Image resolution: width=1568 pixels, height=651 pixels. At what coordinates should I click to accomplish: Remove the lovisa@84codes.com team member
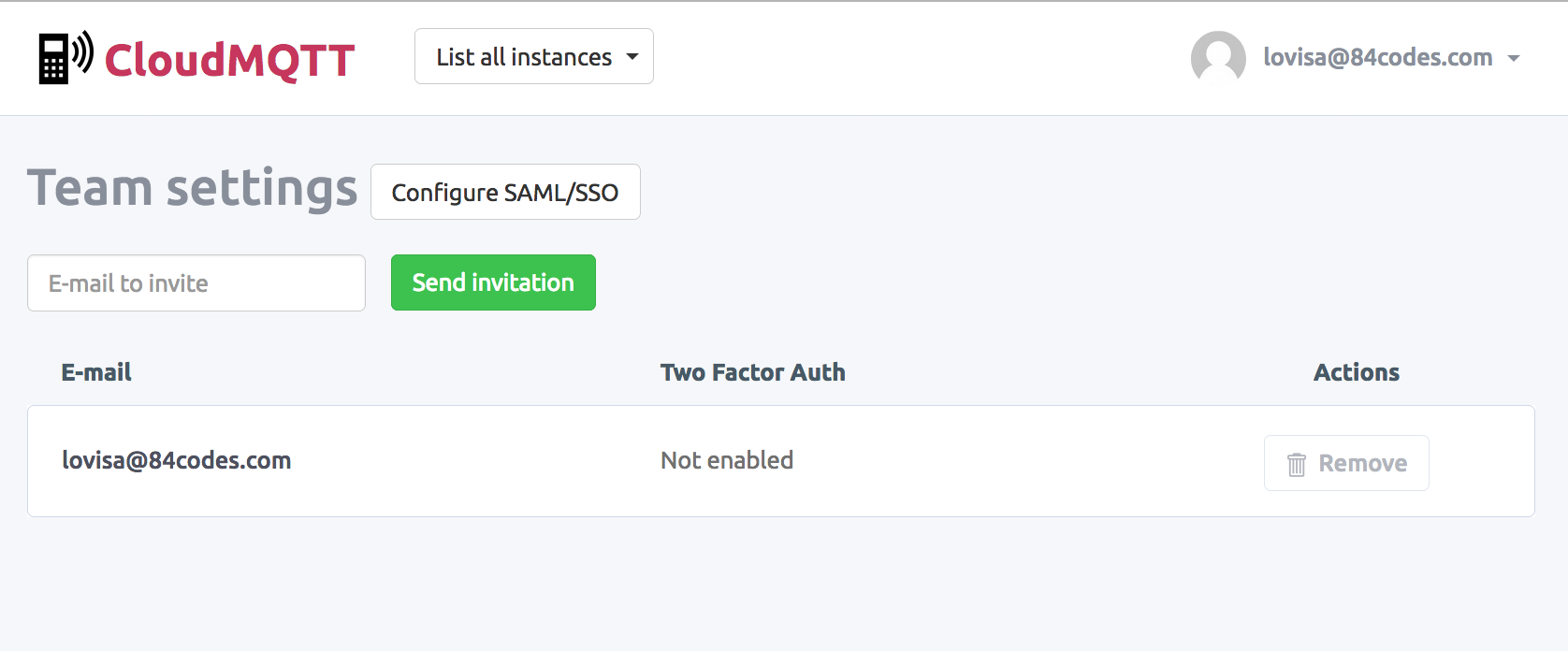(1346, 463)
